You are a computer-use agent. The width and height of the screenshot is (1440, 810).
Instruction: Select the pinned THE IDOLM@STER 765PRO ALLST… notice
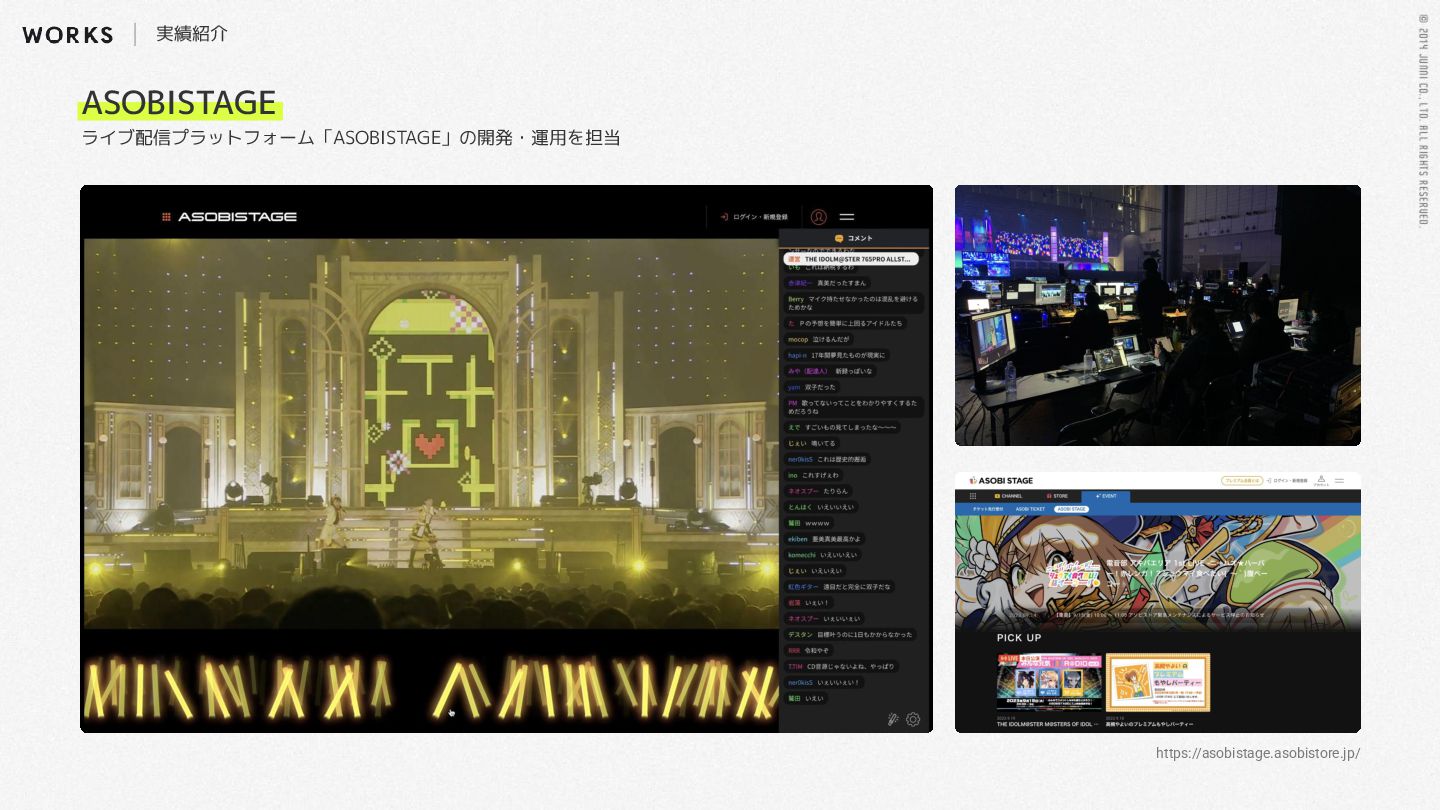[x=851, y=259]
